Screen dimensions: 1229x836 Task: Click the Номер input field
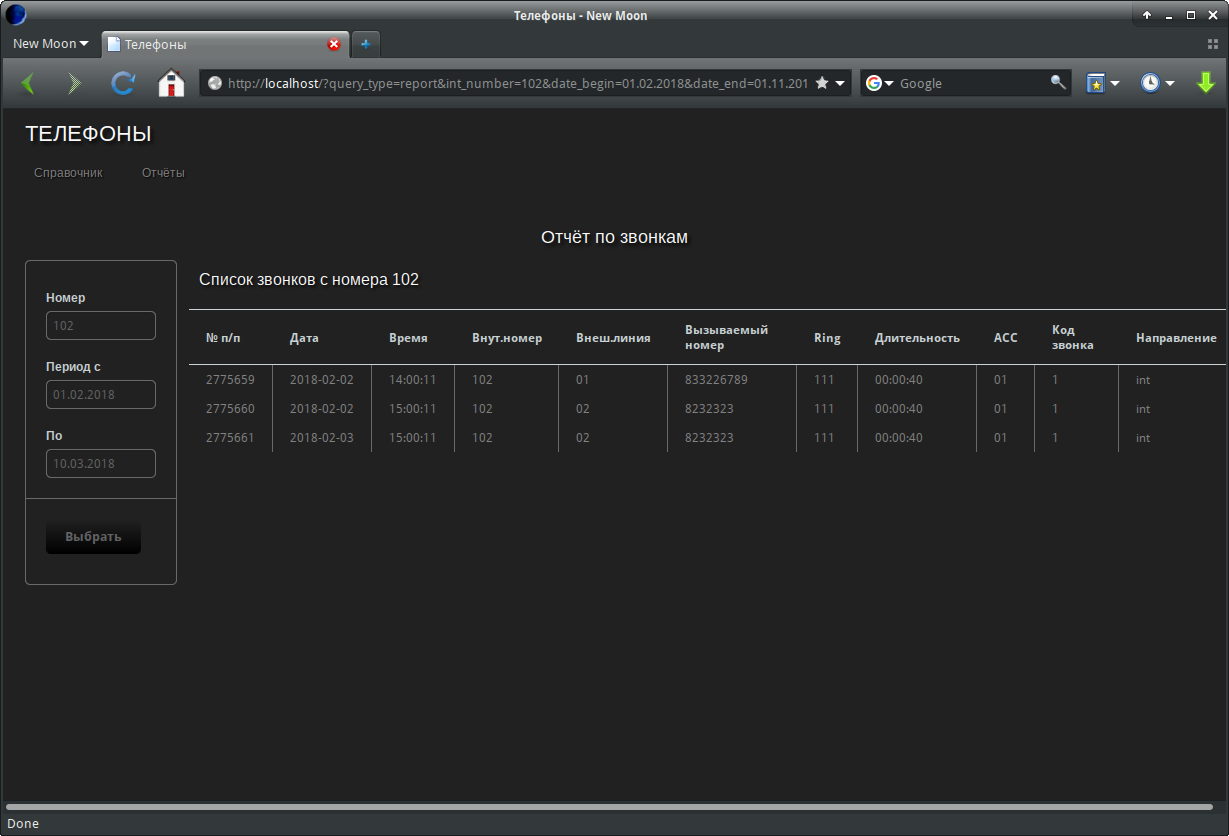(x=101, y=326)
